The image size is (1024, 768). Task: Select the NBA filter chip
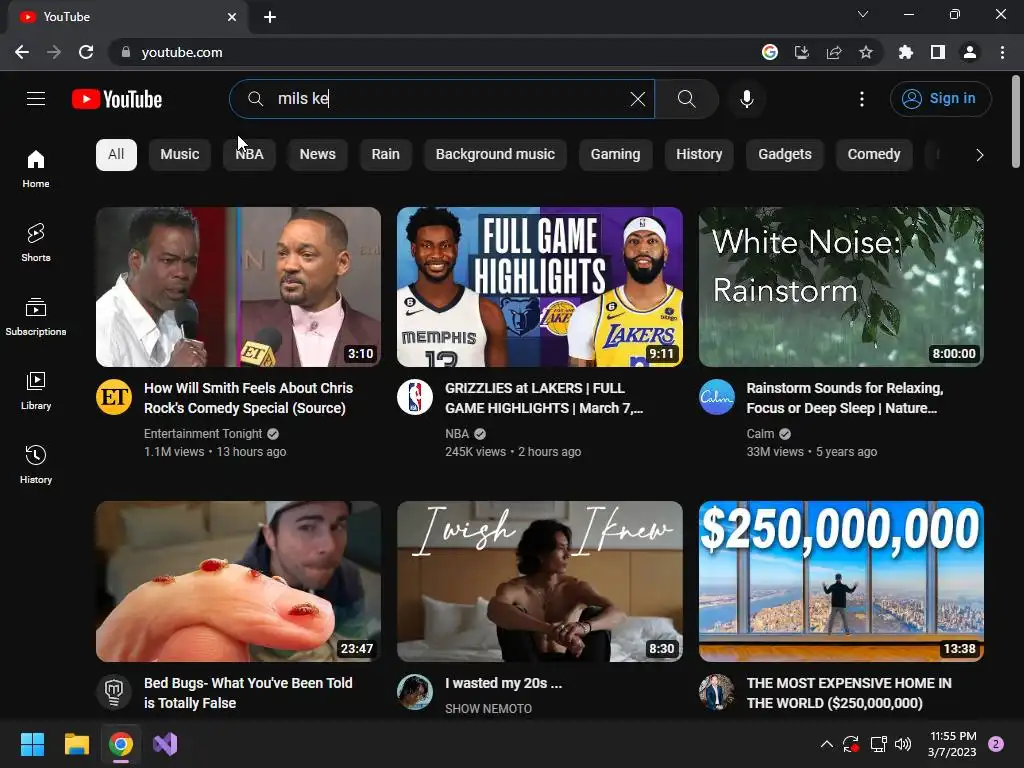point(249,155)
